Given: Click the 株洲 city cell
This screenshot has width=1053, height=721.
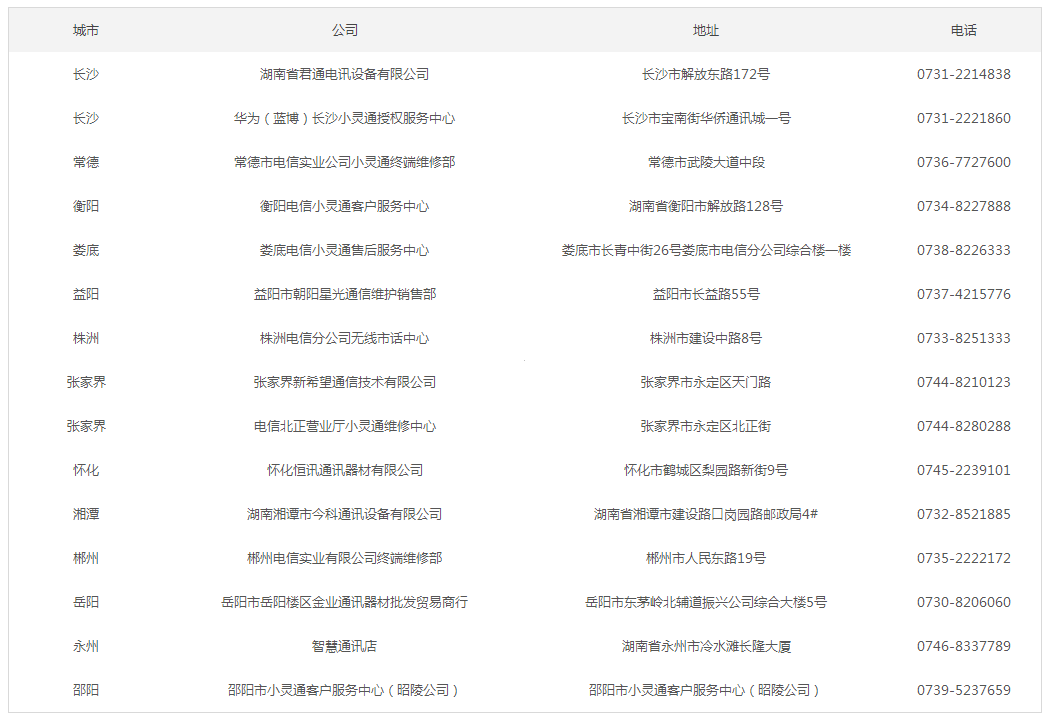Looking at the screenshot, I should point(86,338).
